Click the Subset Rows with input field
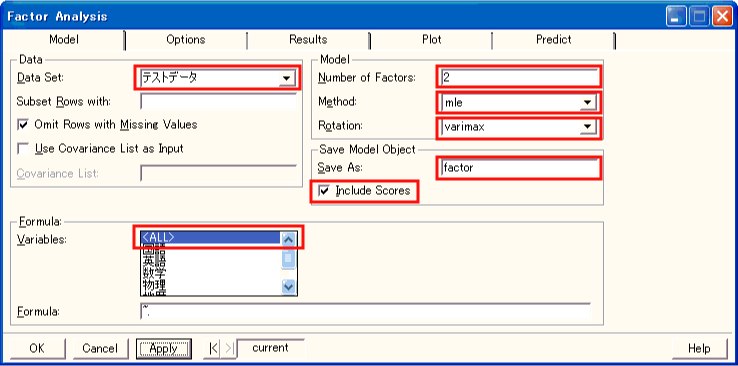738x366 pixels. click(218, 101)
